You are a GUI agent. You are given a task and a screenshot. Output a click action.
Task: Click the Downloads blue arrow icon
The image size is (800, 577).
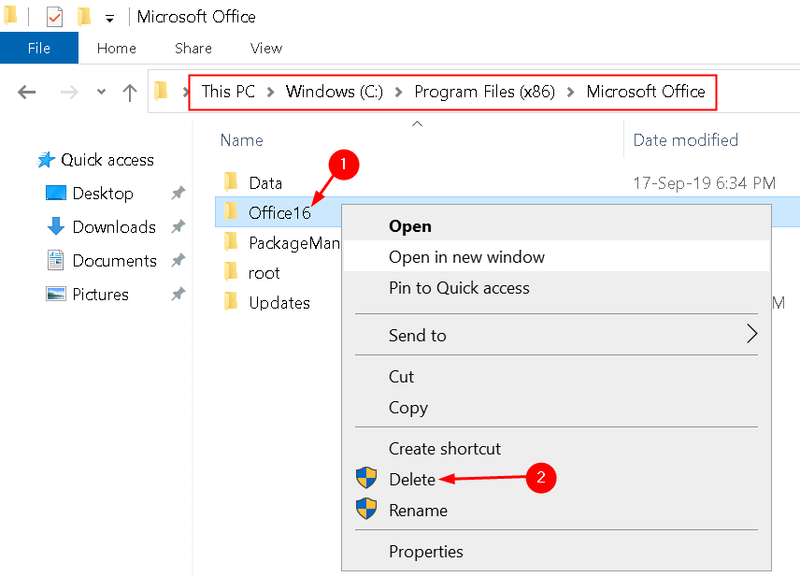(x=56, y=226)
